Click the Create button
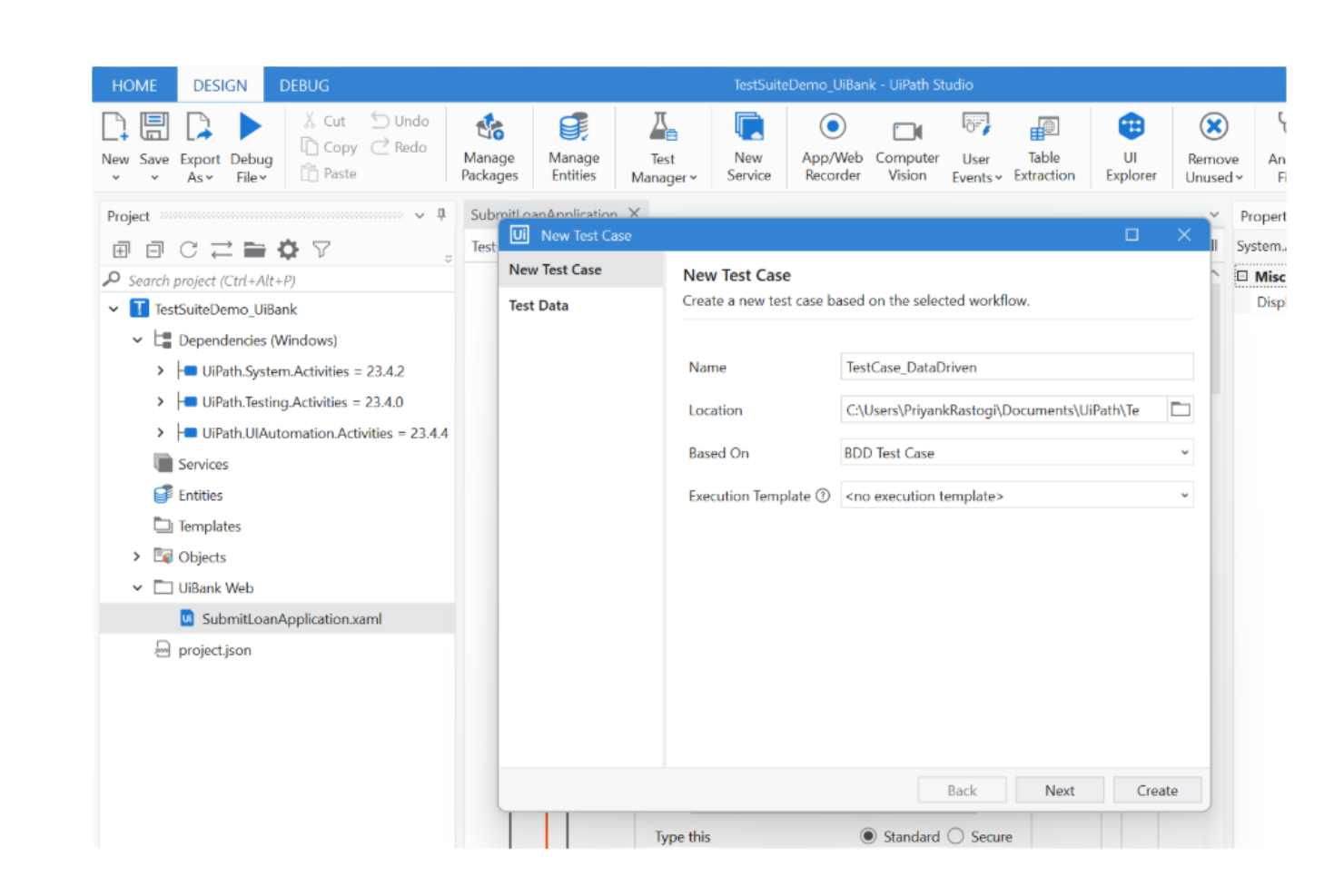The image size is (1344, 896). point(1156,790)
